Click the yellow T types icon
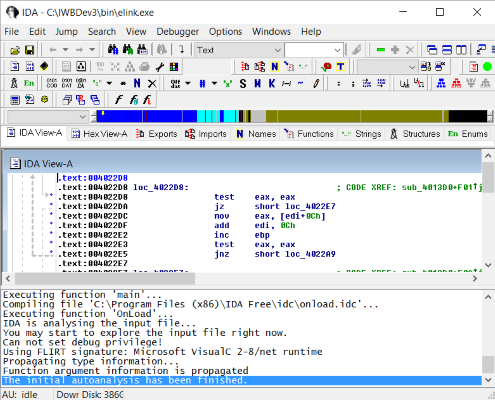The image size is (495, 400). (340, 67)
